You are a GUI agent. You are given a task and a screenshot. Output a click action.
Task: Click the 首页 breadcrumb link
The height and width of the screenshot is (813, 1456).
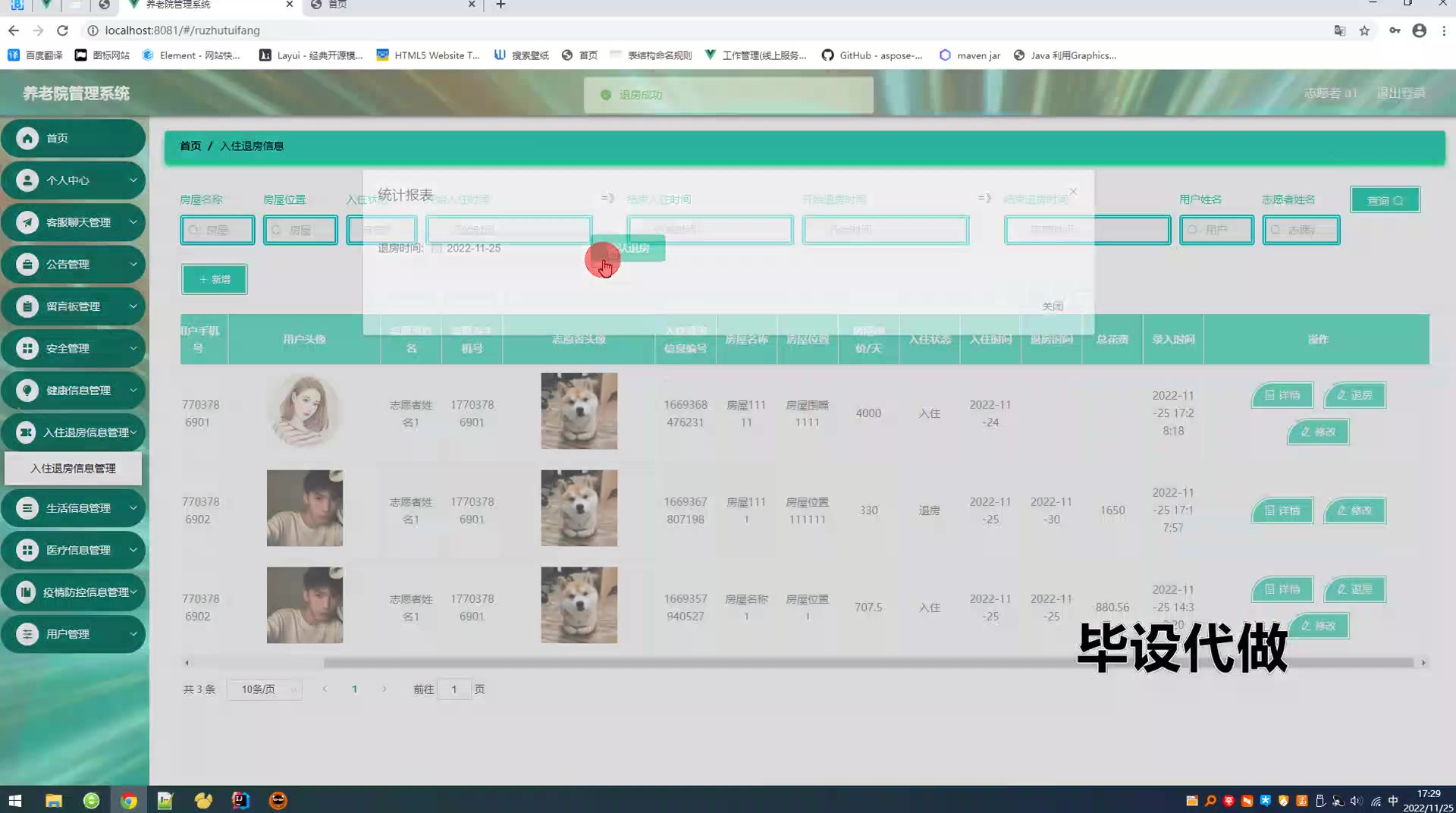click(190, 146)
